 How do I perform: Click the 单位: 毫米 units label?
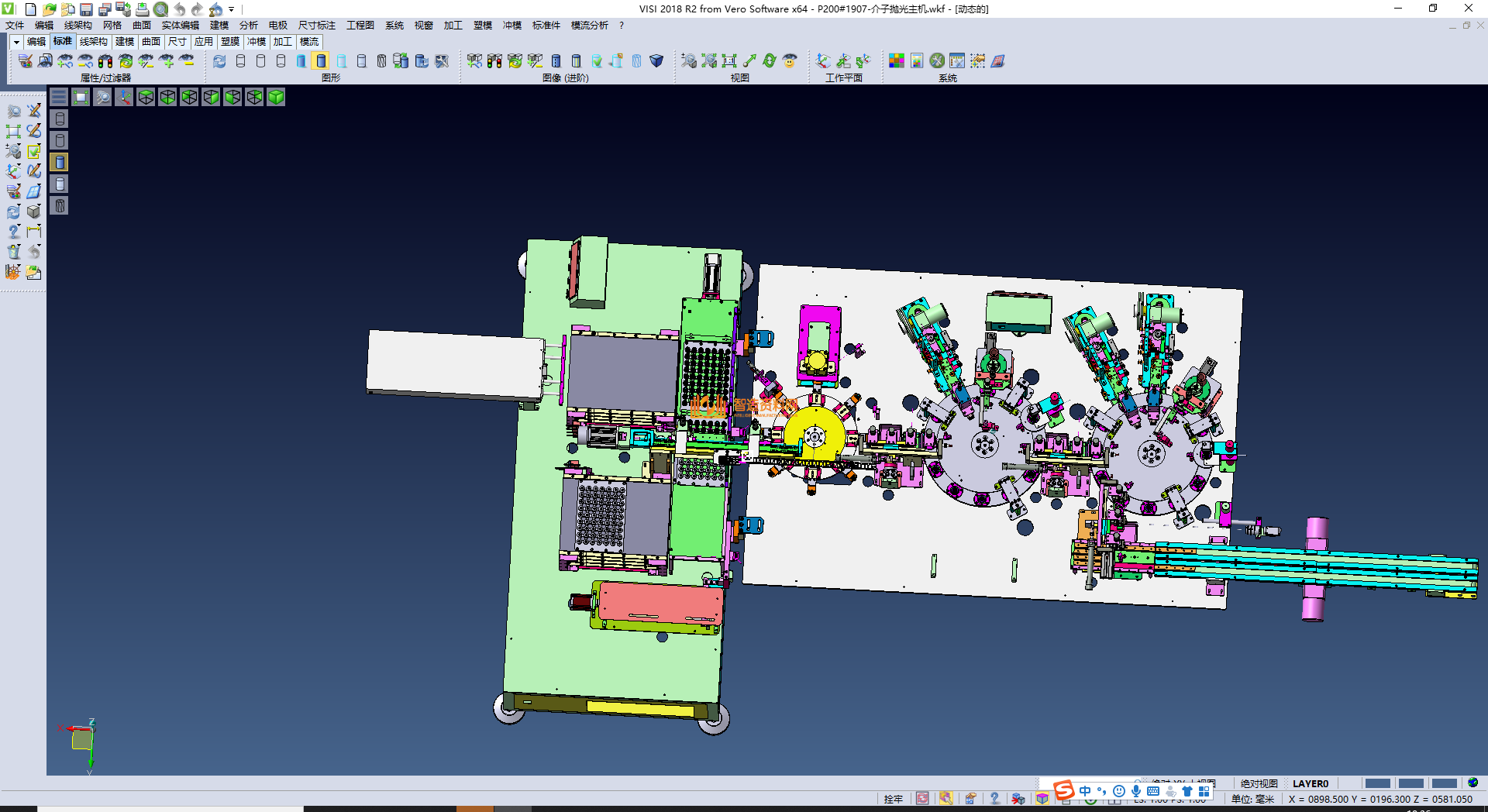(x=1252, y=799)
